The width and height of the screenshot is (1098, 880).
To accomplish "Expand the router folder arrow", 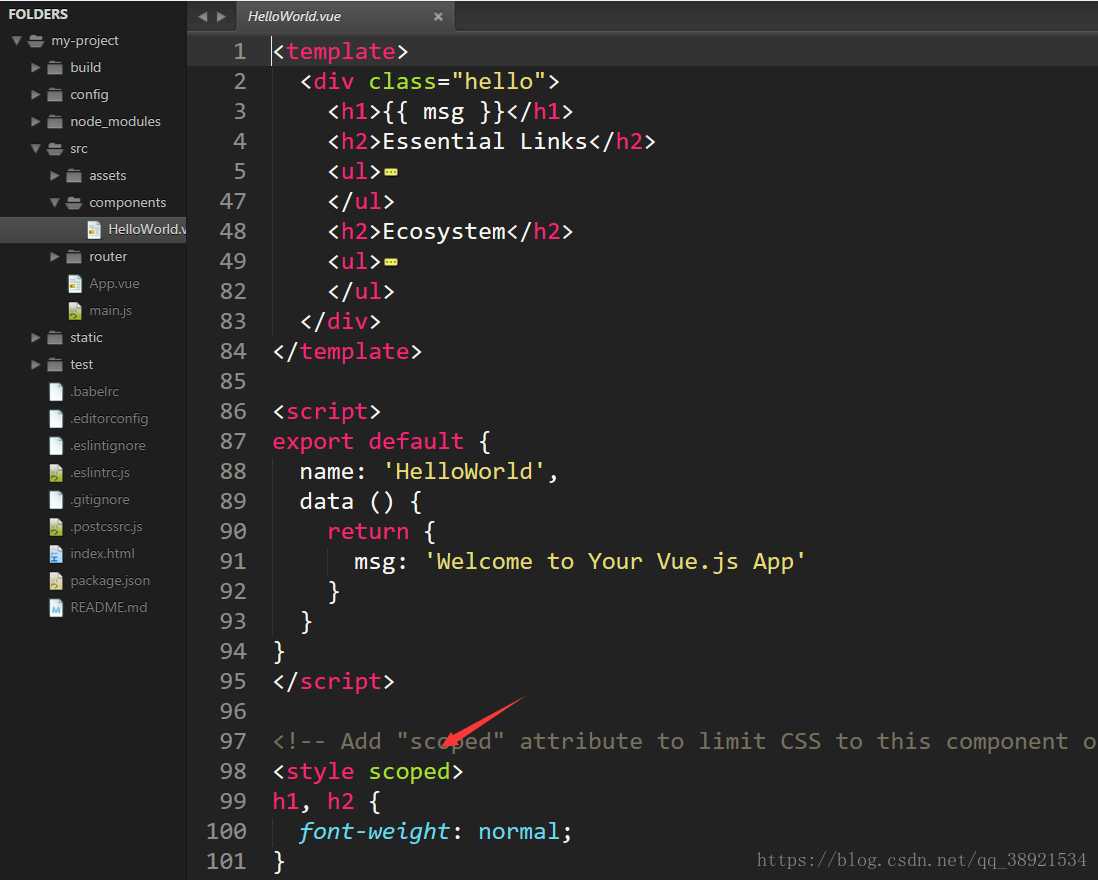I will [x=54, y=256].
